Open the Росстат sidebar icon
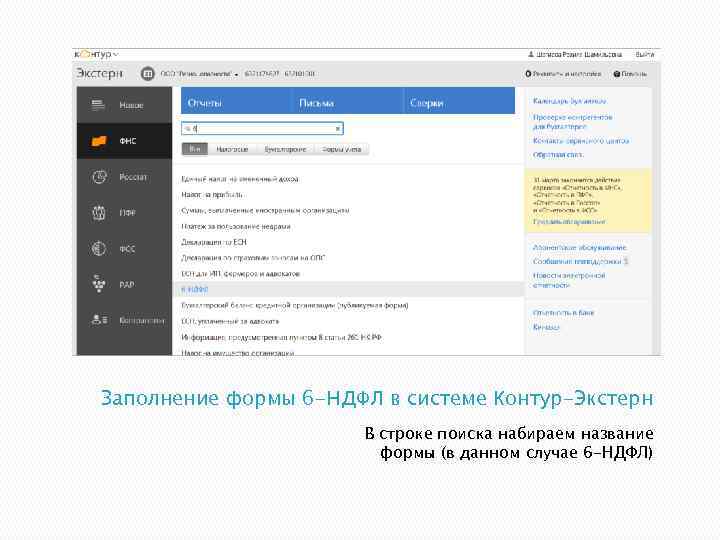 (x=99, y=177)
